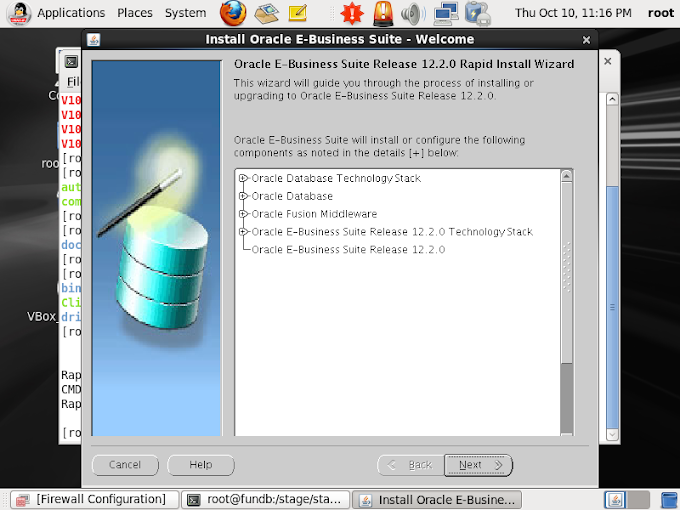Click the Back button

(411, 465)
